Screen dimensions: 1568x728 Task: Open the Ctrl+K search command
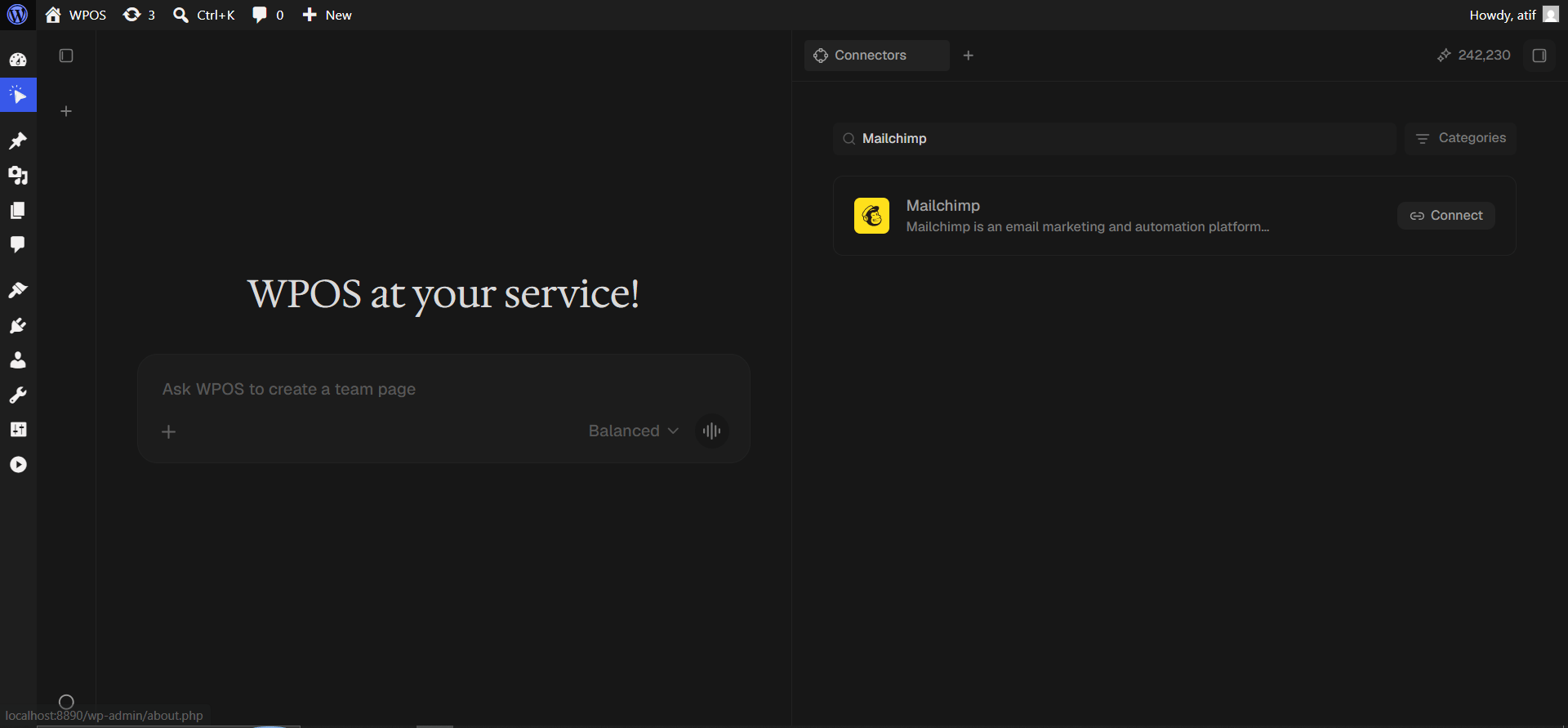[x=204, y=15]
